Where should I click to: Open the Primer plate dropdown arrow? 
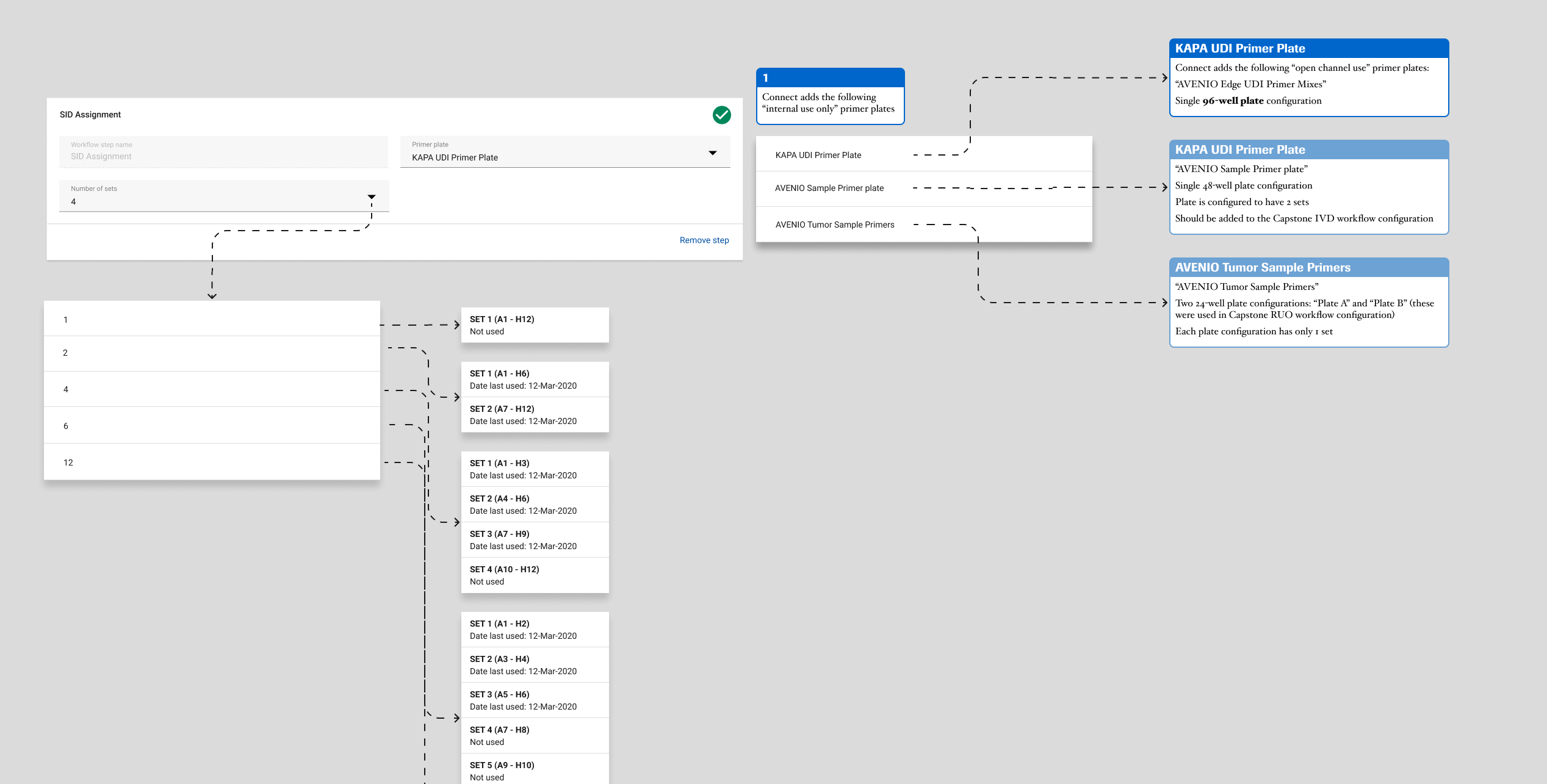pos(712,152)
